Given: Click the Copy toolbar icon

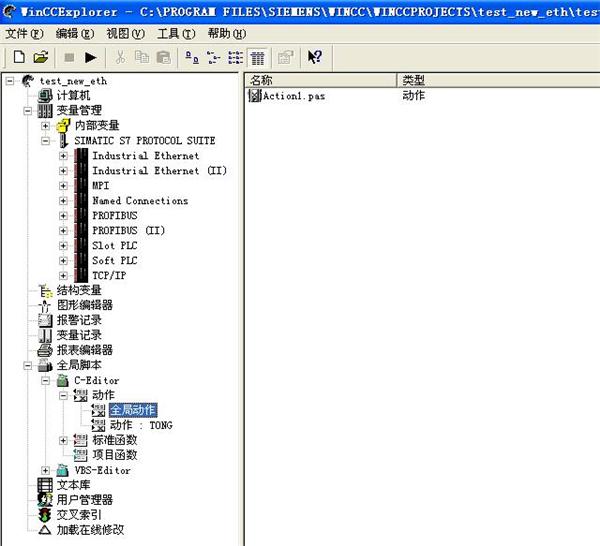Looking at the screenshot, I should pyautogui.click(x=142, y=57).
